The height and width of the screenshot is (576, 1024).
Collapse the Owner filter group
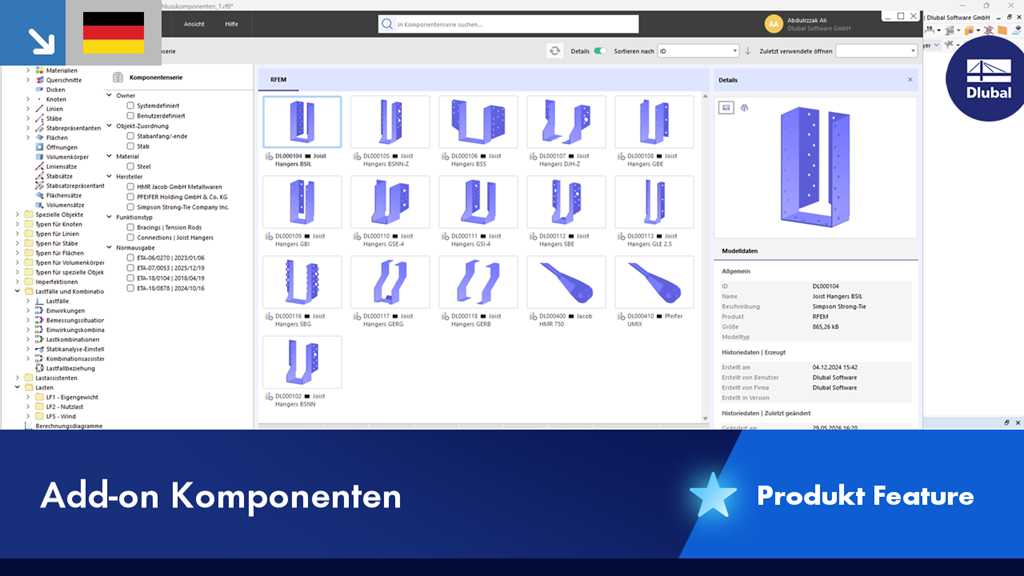109,95
